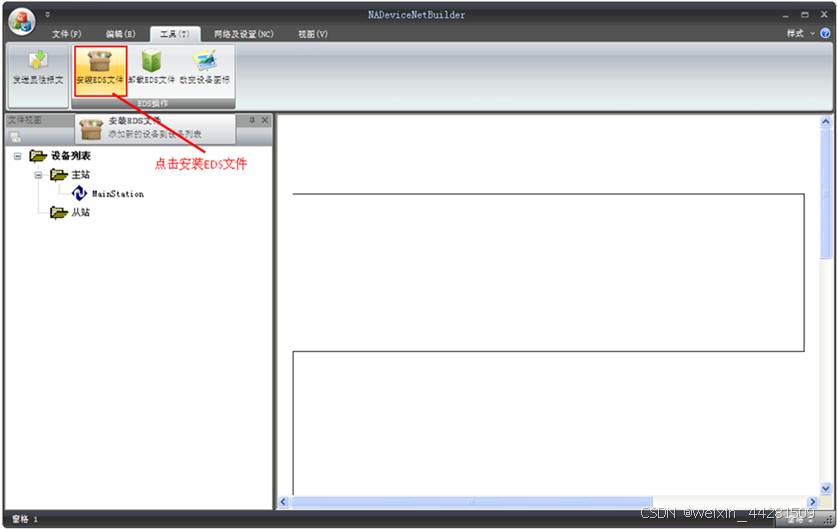837x529 pixels.
Task: Open the help question mark icon
Action: pos(825,33)
